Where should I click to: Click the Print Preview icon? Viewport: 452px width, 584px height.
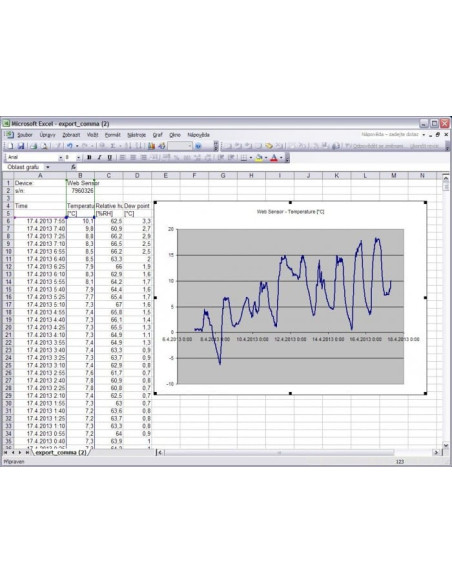point(44,146)
